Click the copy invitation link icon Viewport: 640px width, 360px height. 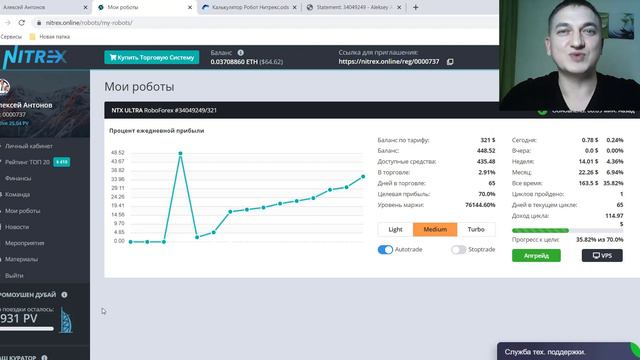tap(450, 62)
